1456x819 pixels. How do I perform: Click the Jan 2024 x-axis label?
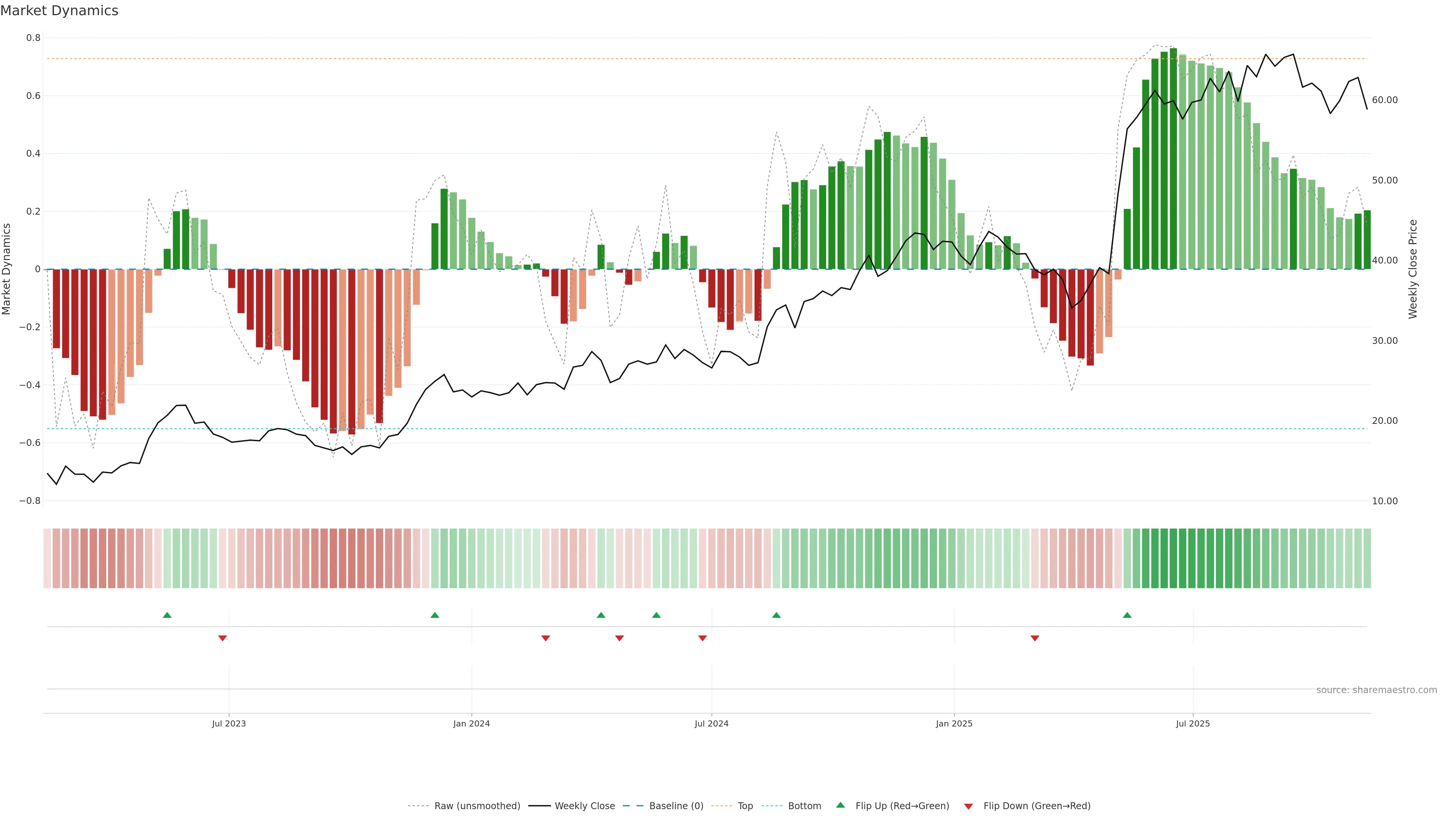pos(471,723)
